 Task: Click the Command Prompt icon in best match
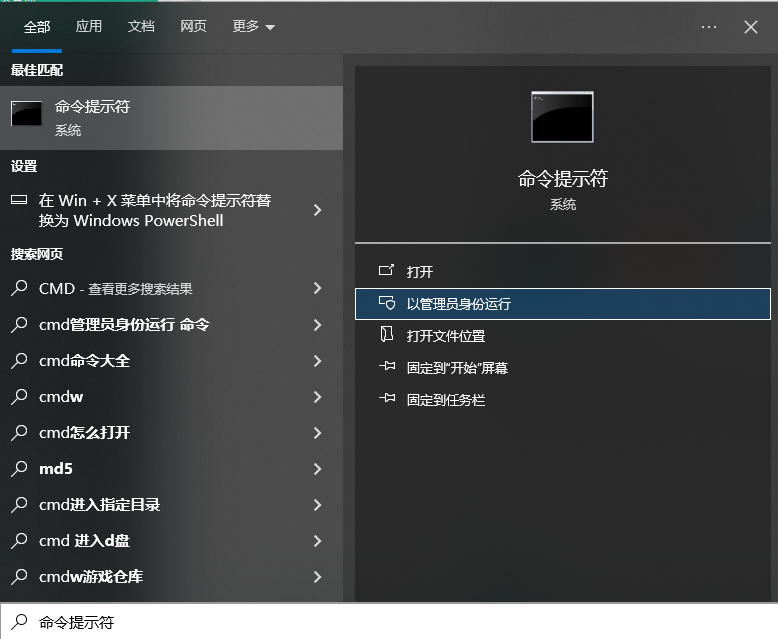click(x=26, y=114)
